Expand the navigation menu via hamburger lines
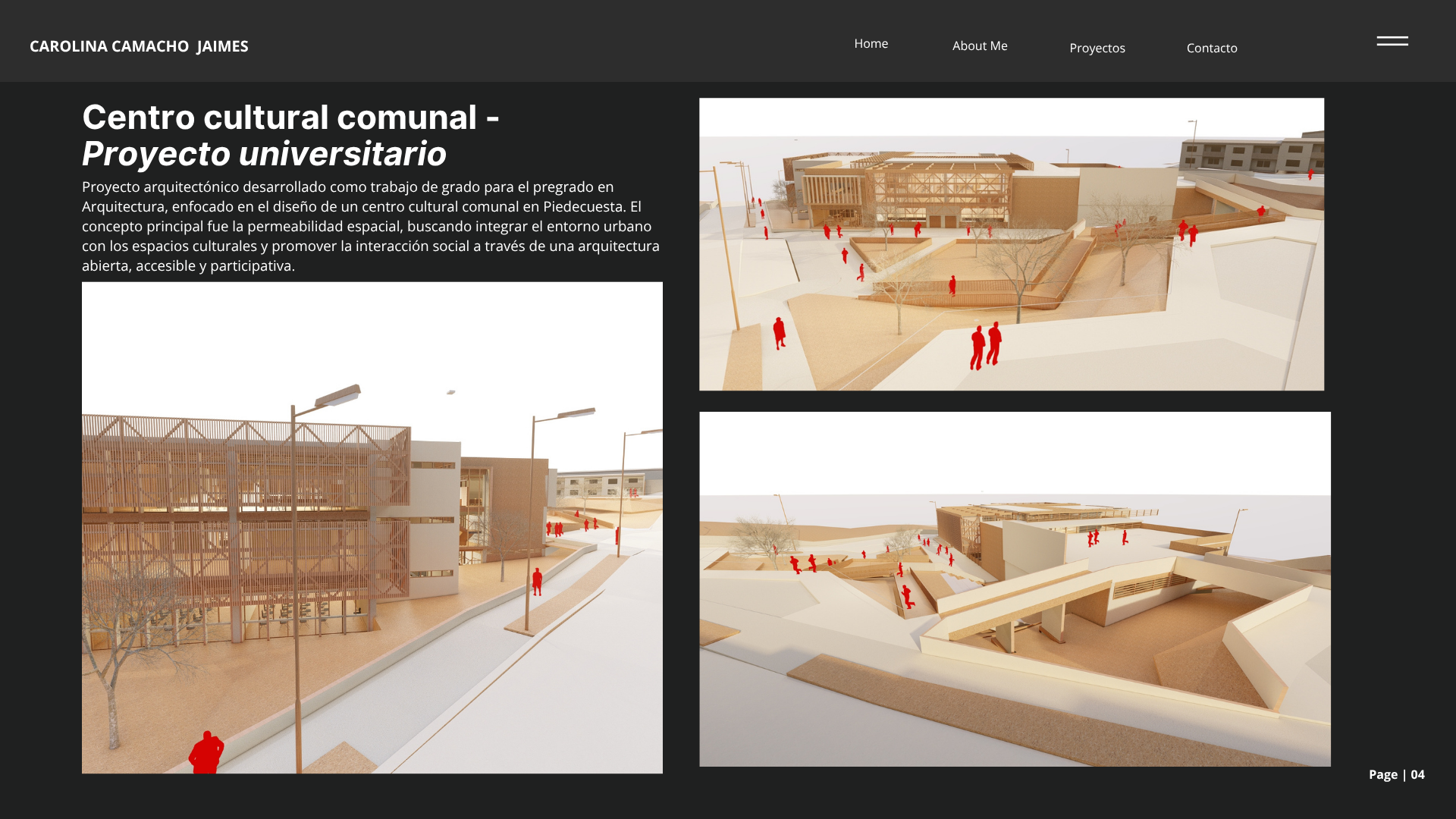The image size is (1456, 819). [1392, 42]
